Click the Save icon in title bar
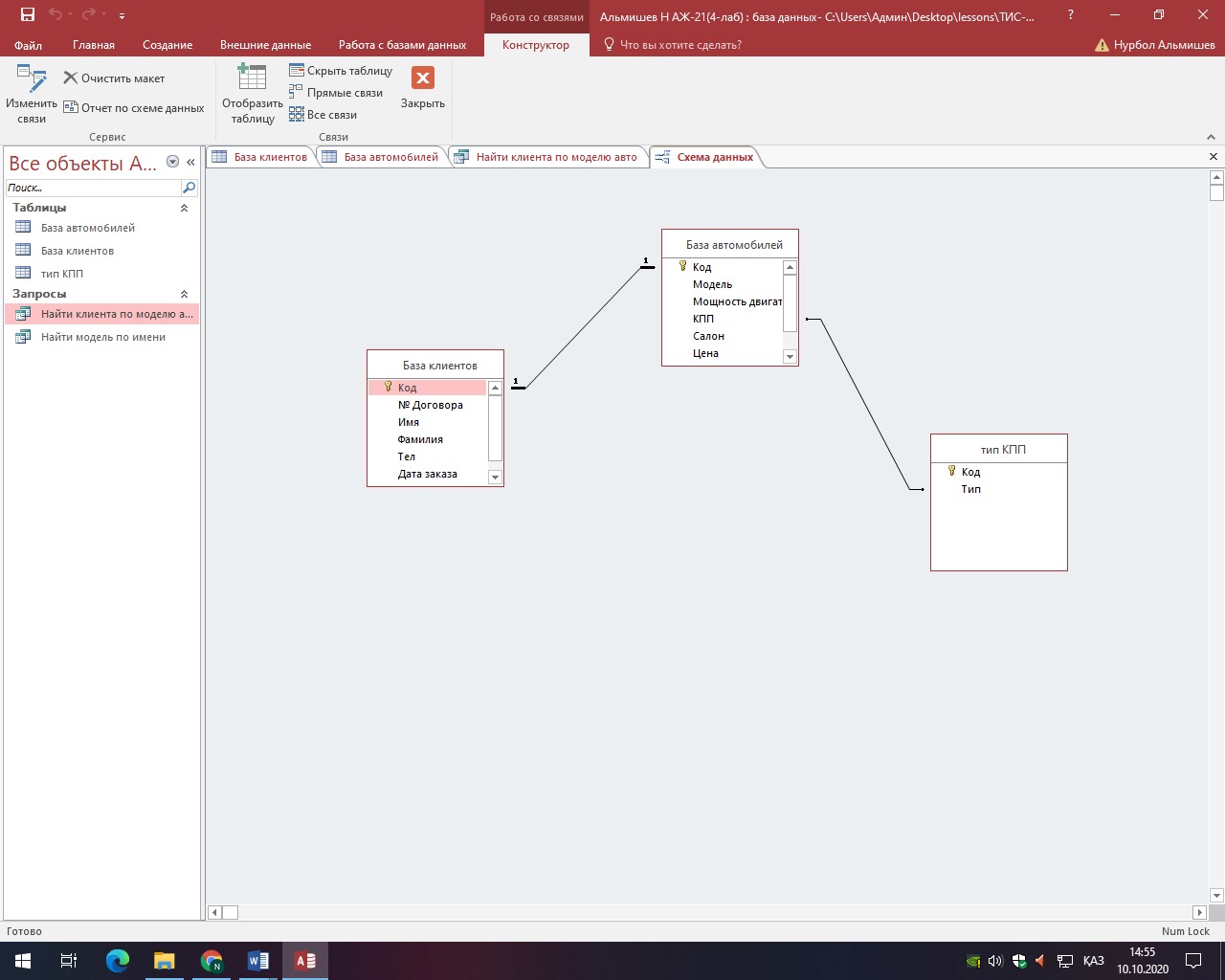The height and width of the screenshot is (980, 1225). 28,15
